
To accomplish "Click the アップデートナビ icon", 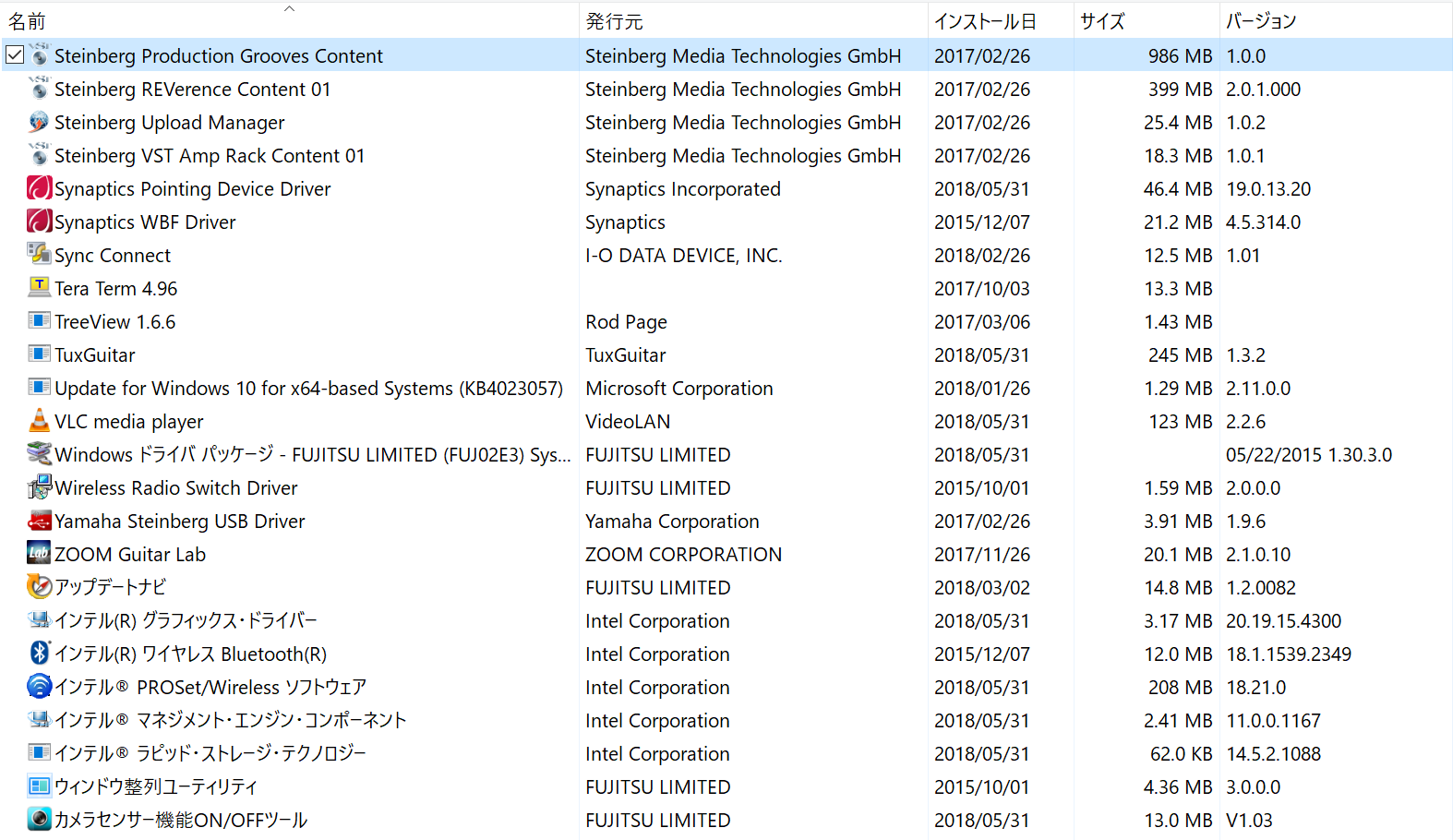I will [39, 587].
